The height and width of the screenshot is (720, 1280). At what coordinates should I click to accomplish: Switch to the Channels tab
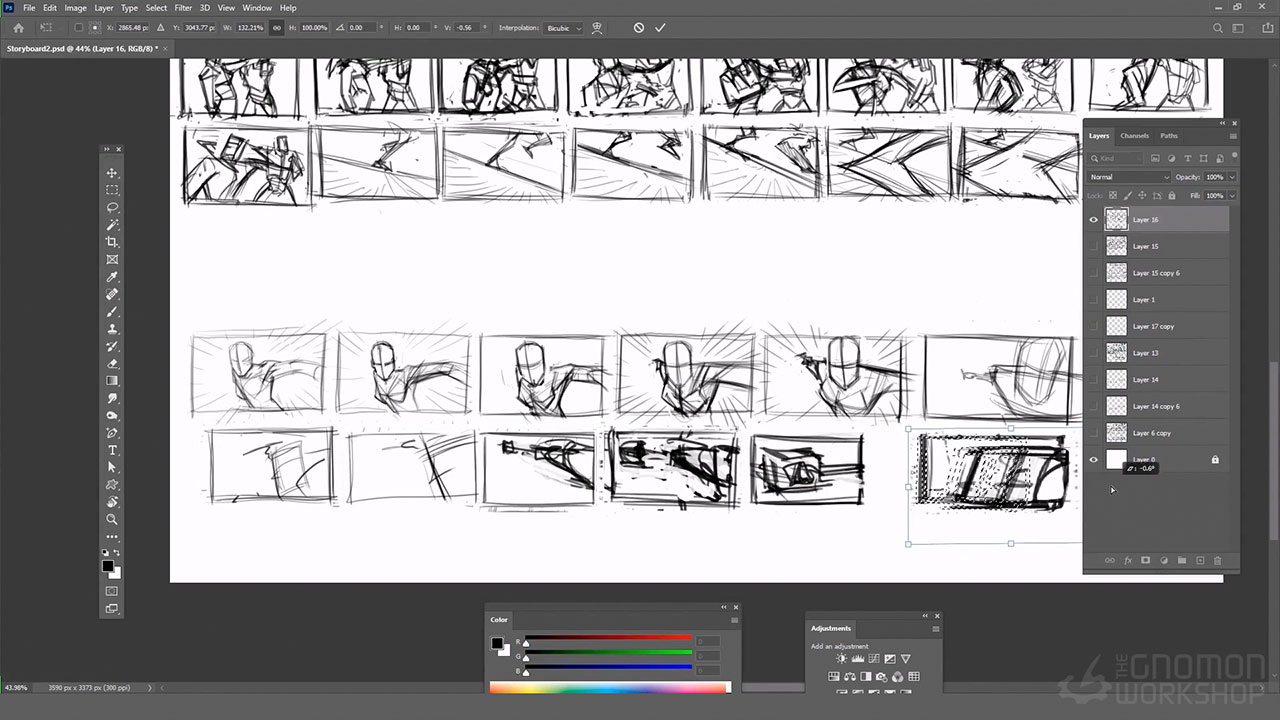(x=1134, y=136)
